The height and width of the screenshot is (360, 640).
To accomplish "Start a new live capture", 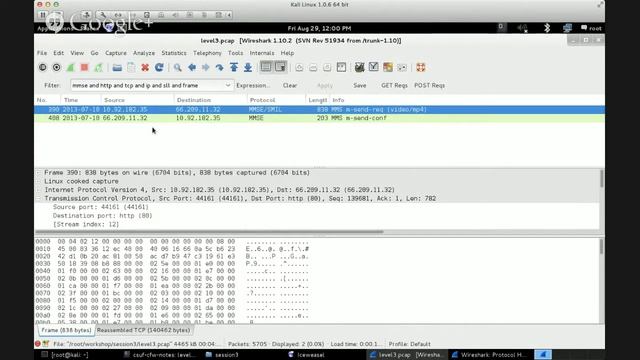I will 70,67.
